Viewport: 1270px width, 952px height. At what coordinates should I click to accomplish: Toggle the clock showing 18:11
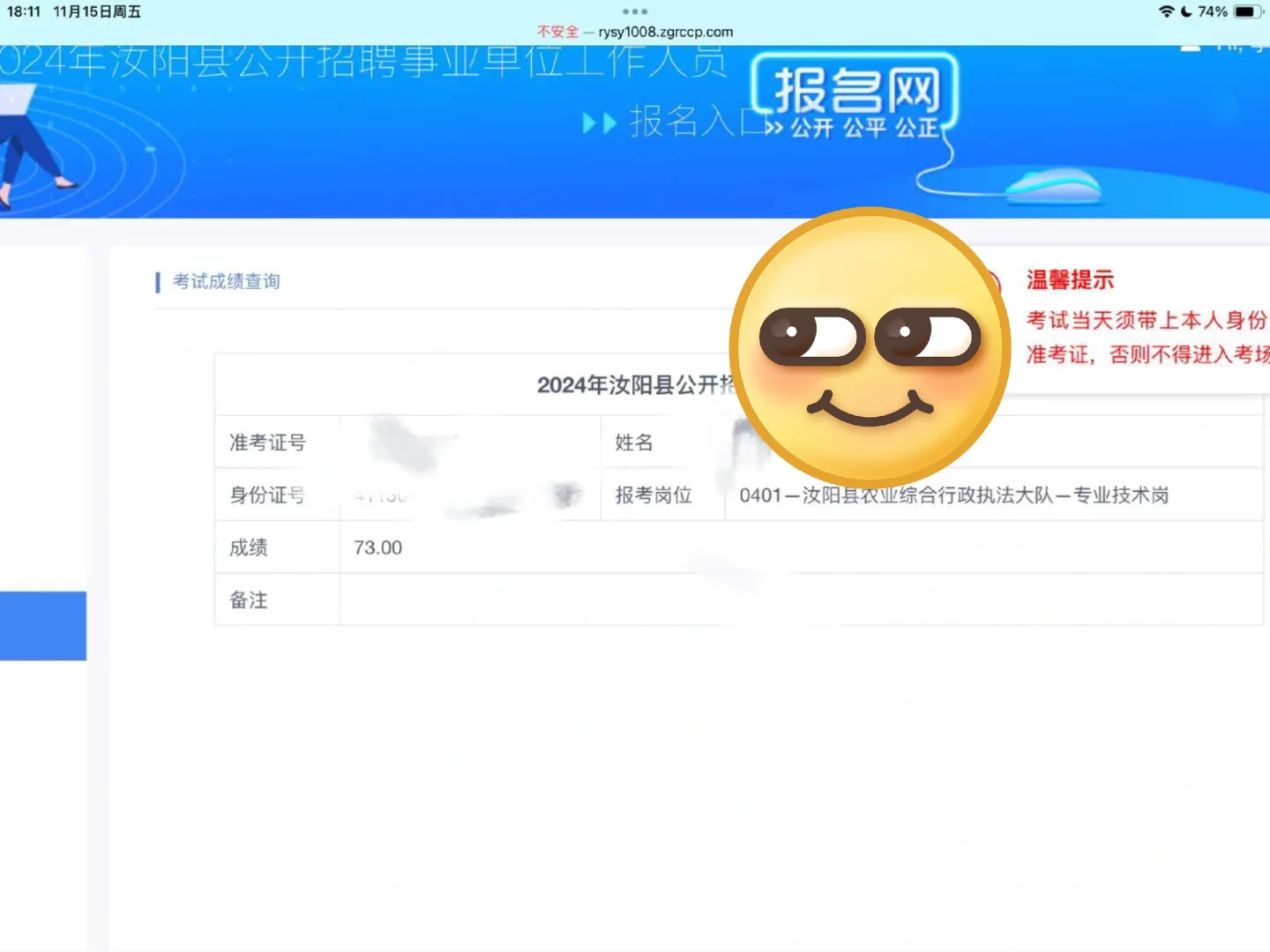pos(24,11)
